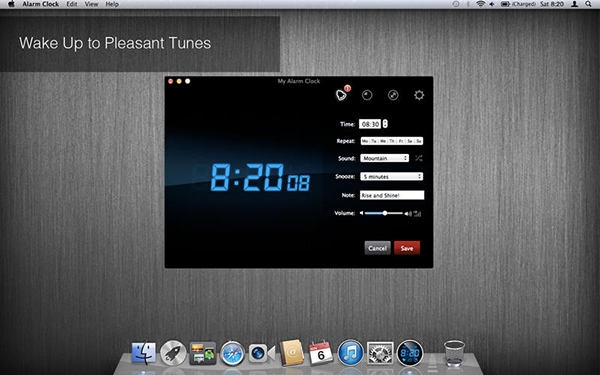
Task: Open Safari in the dock
Action: coord(232,353)
